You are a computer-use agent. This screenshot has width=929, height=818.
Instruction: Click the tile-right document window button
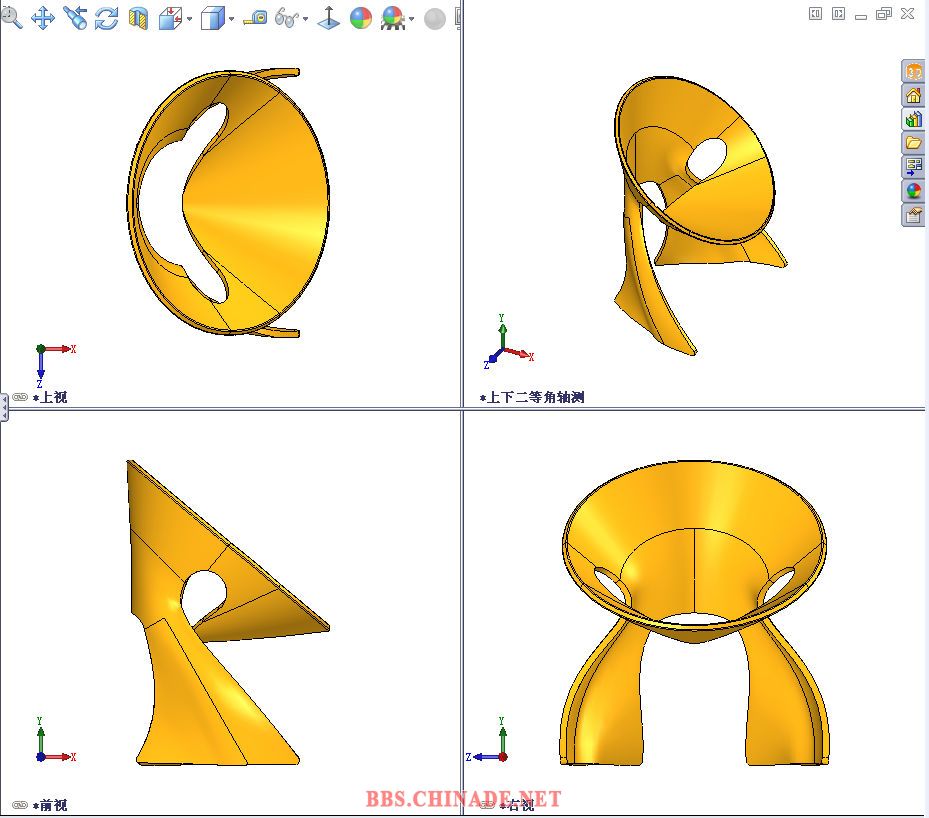838,14
